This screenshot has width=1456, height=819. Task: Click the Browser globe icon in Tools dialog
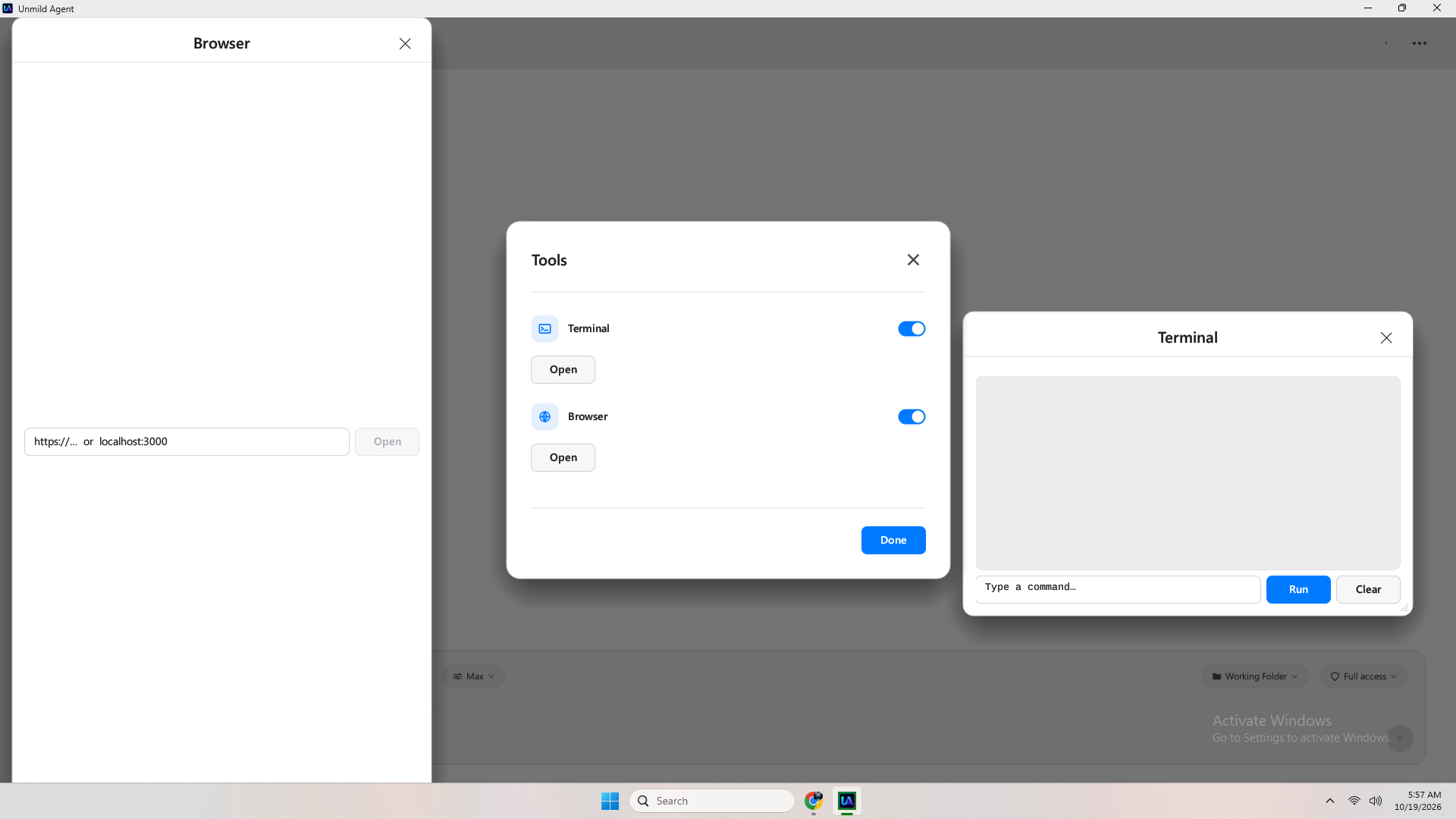pyautogui.click(x=544, y=416)
